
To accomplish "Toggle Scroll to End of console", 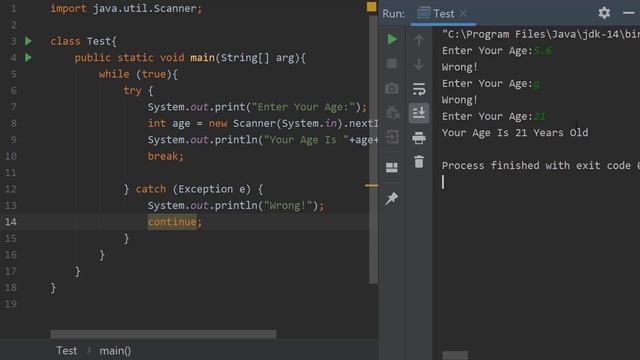I will (x=419, y=113).
